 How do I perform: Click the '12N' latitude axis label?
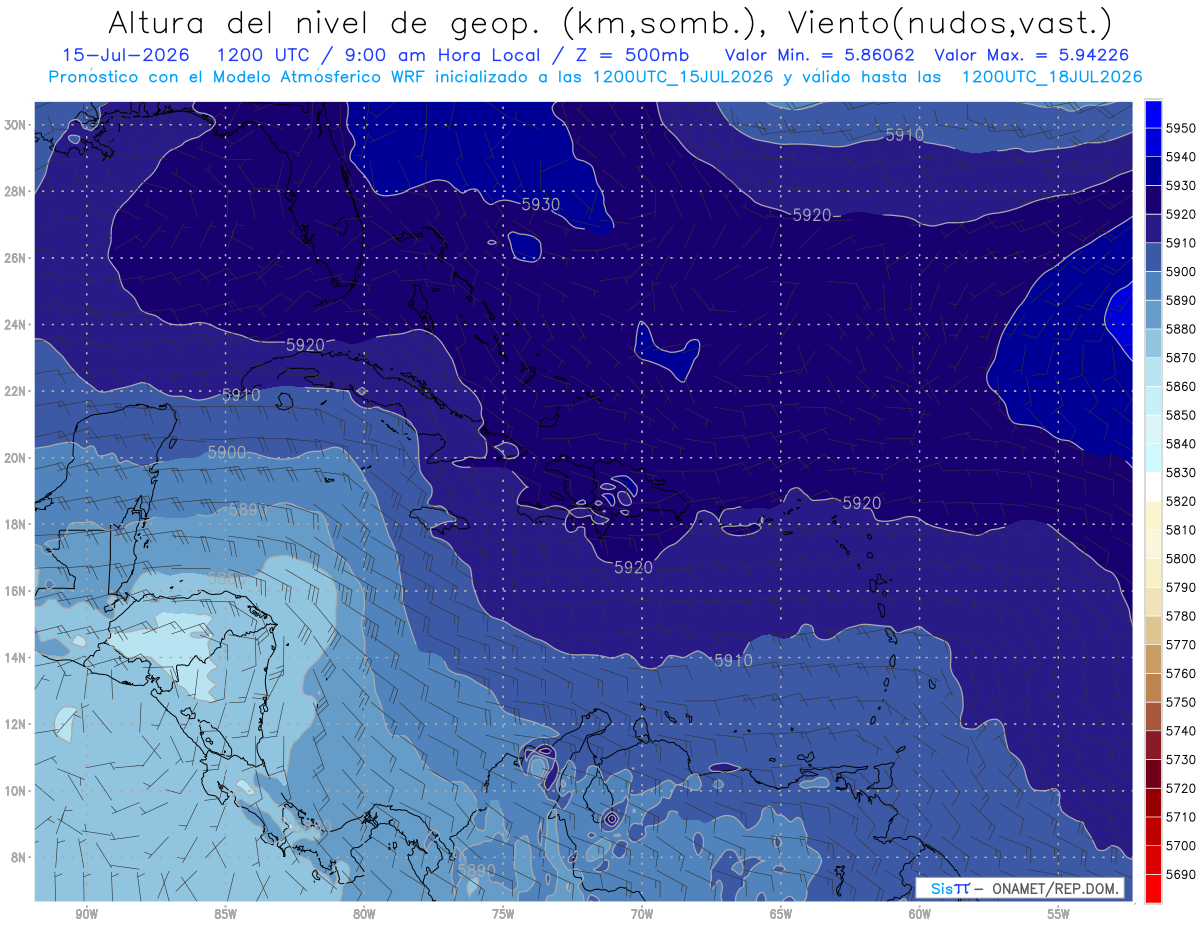point(15,724)
